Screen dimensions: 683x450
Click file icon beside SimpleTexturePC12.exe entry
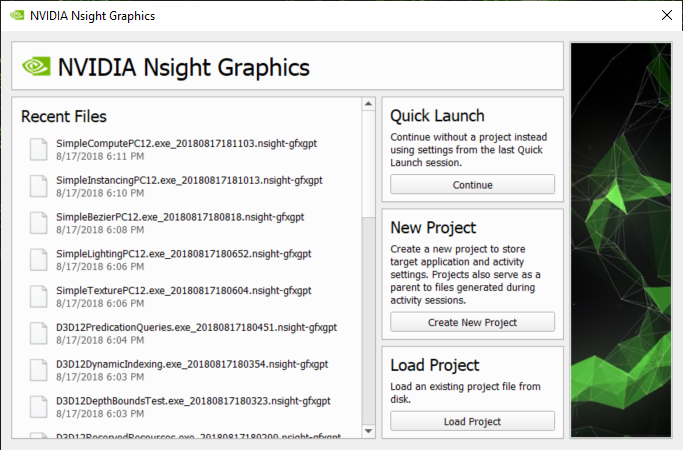pos(39,296)
